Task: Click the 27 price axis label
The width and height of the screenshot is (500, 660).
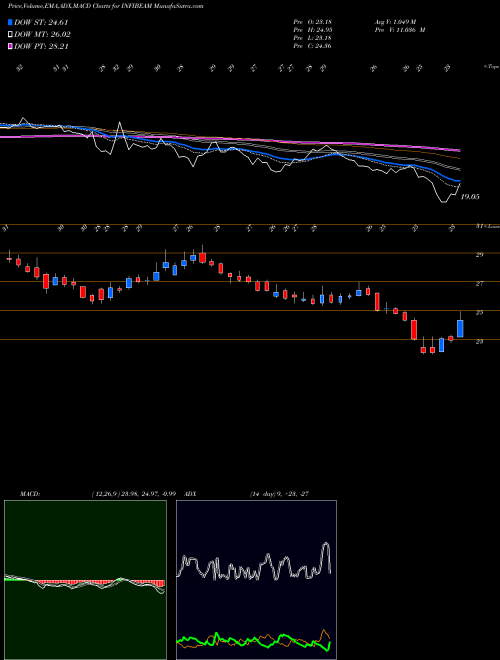Action: pyautogui.click(x=479, y=283)
